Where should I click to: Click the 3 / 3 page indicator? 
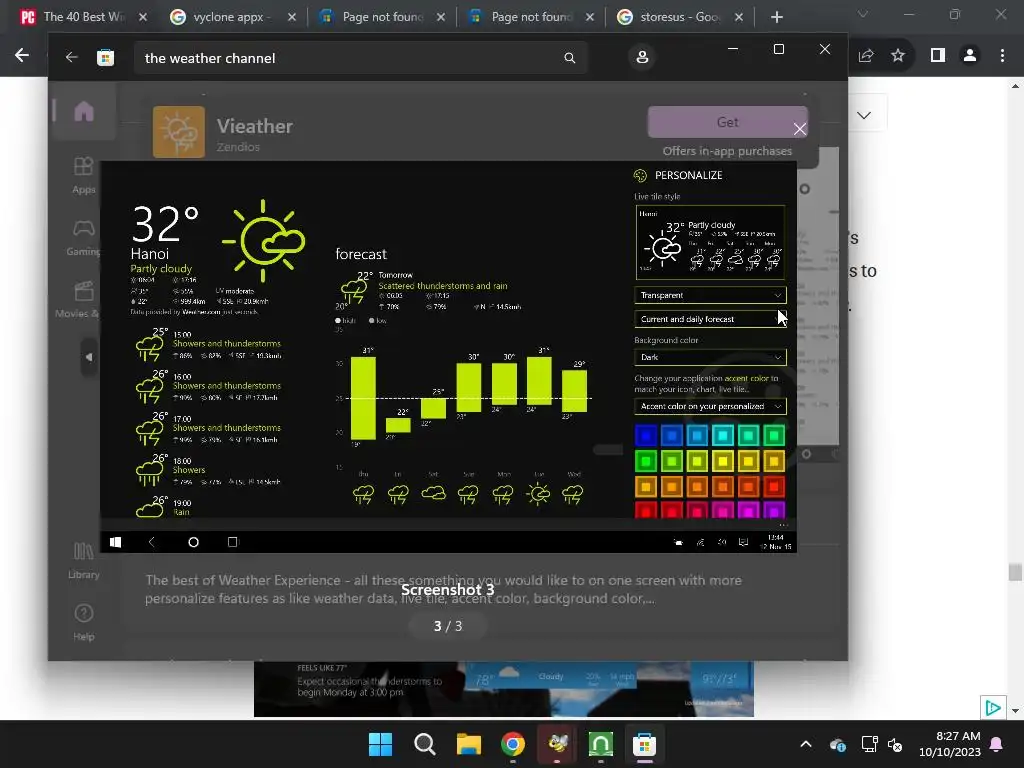448,626
